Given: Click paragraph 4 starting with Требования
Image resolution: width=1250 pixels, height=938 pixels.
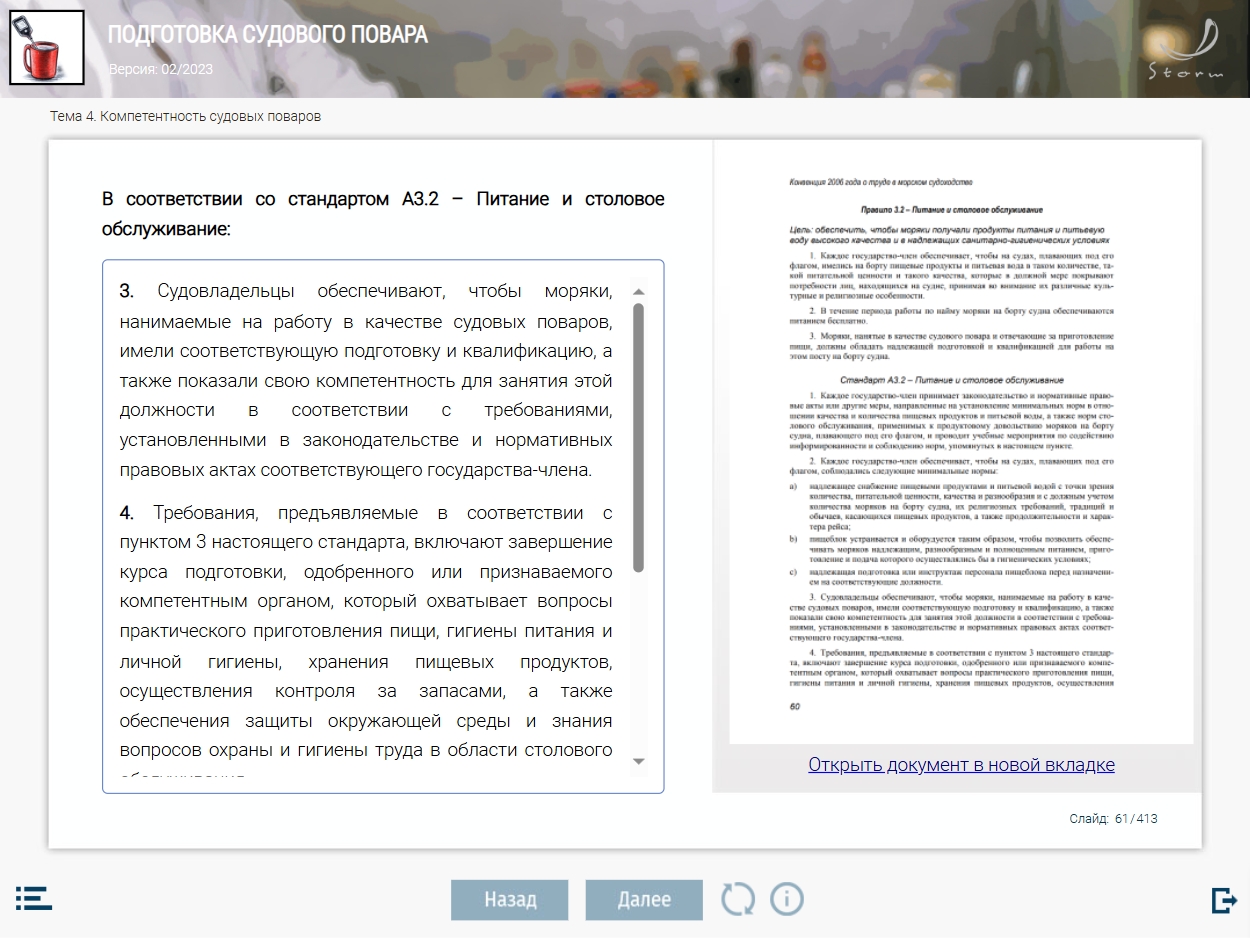Looking at the screenshot, I should point(366,630).
